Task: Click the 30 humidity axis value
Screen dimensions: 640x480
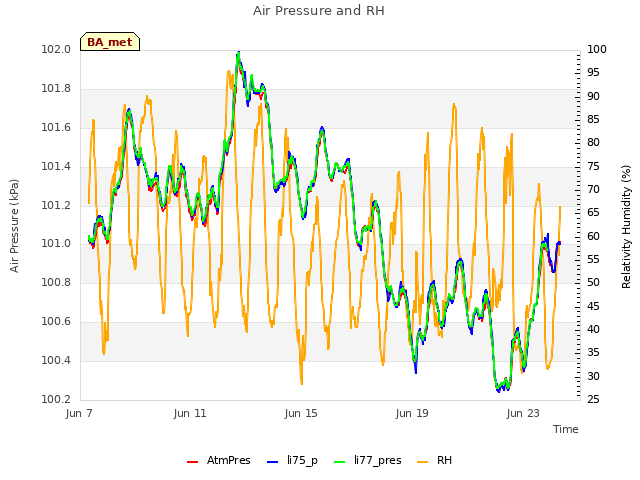Action: click(x=593, y=376)
